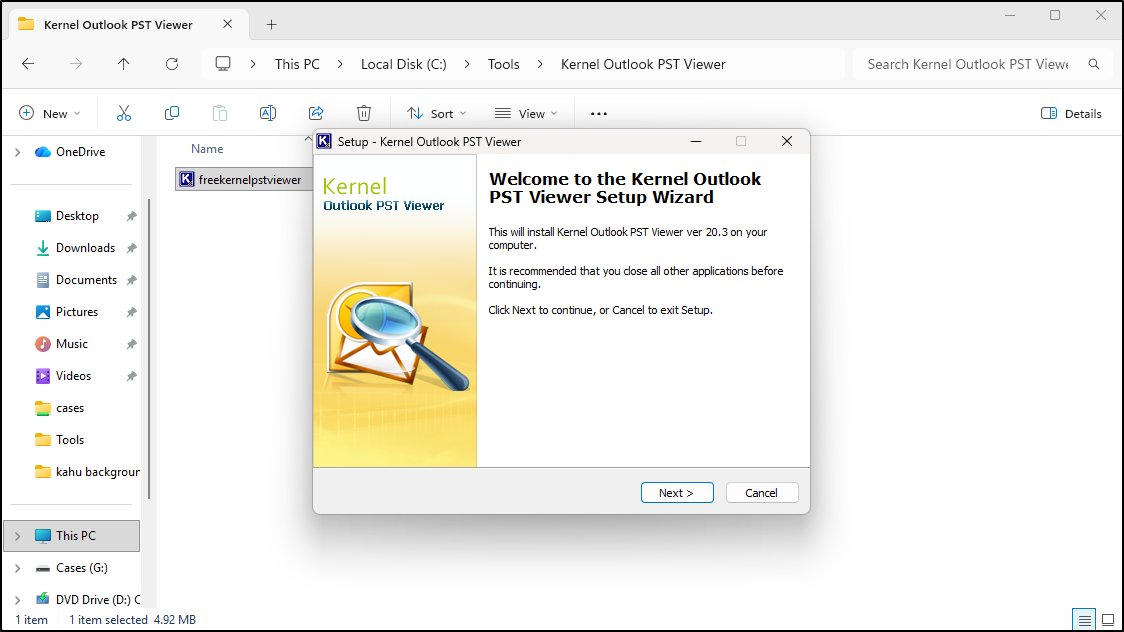Click the pin icon next to Music
The height and width of the screenshot is (632, 1124).
[x=131, y=345]
